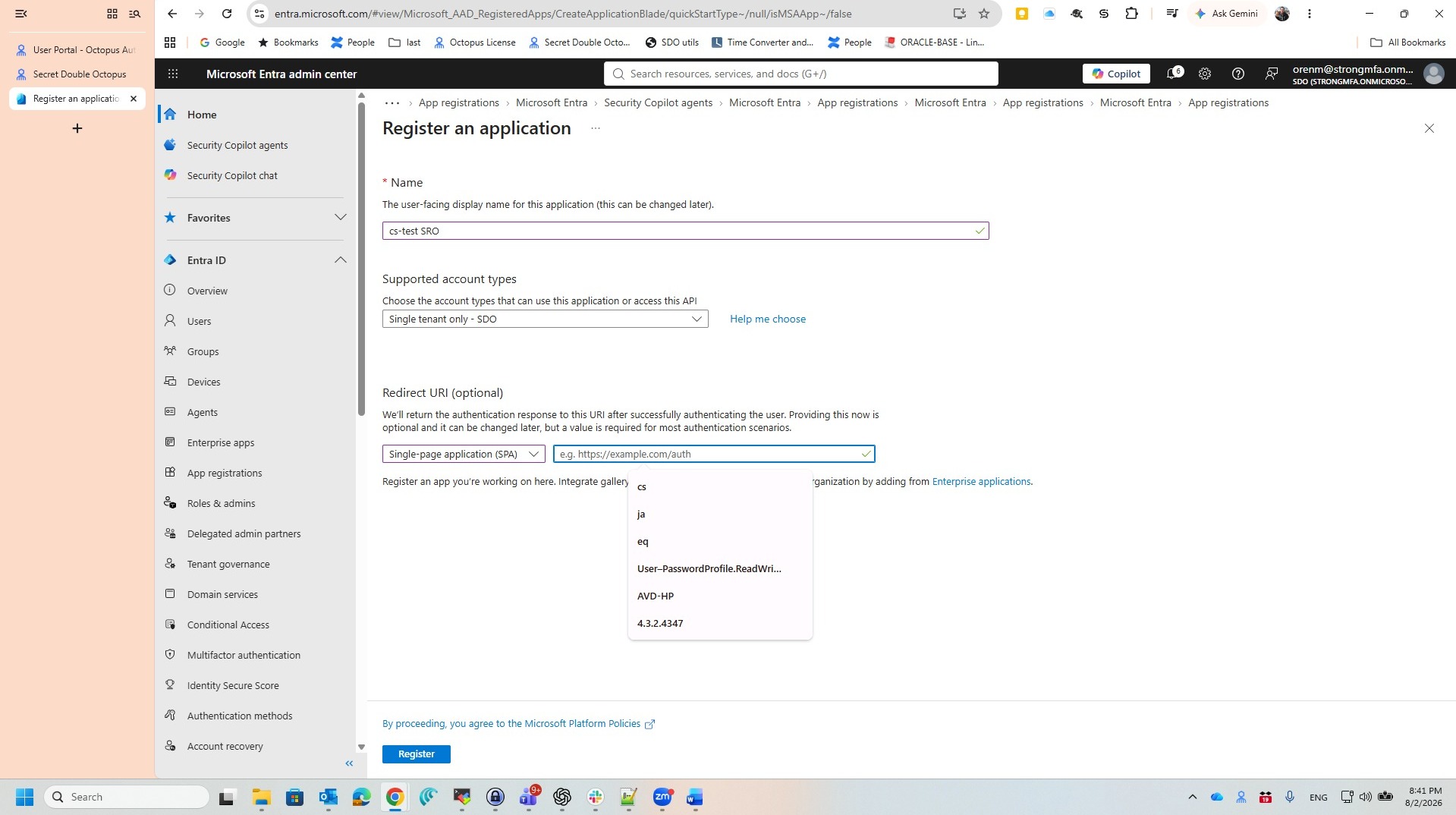Open the Enterprise applications link
Viewport: 1456px width, 815px height.
coord(981,481)
